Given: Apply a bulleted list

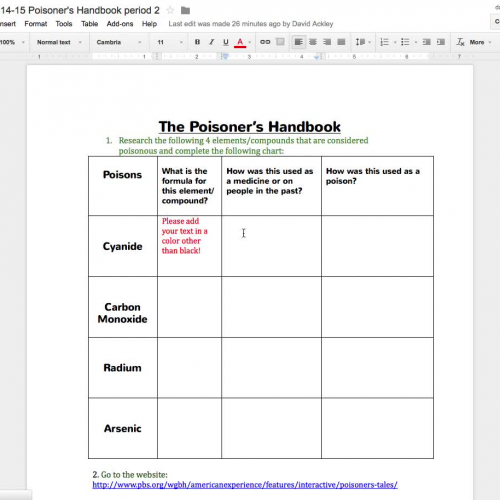Looking at the screenshot, I should point(405,42).
